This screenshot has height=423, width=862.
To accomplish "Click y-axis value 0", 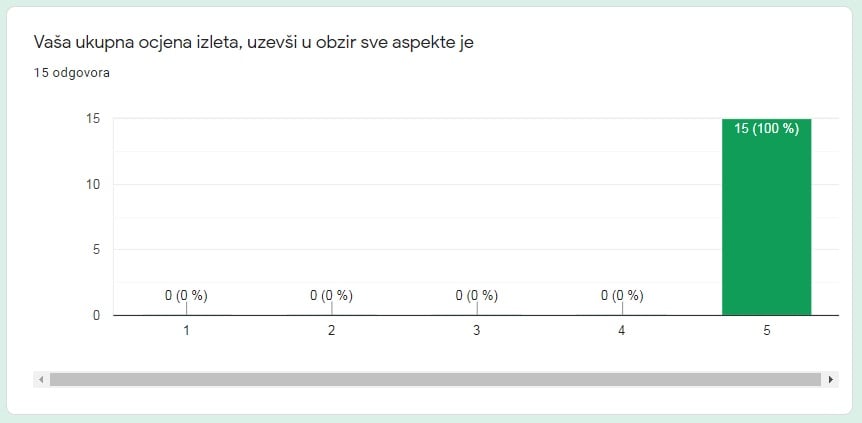I will click(96, 316).
